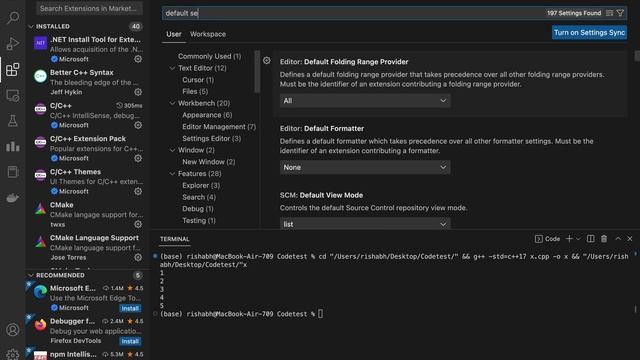Install the Debugger for Firefox extension
The image size is (640, 360).
coord(130,341)
